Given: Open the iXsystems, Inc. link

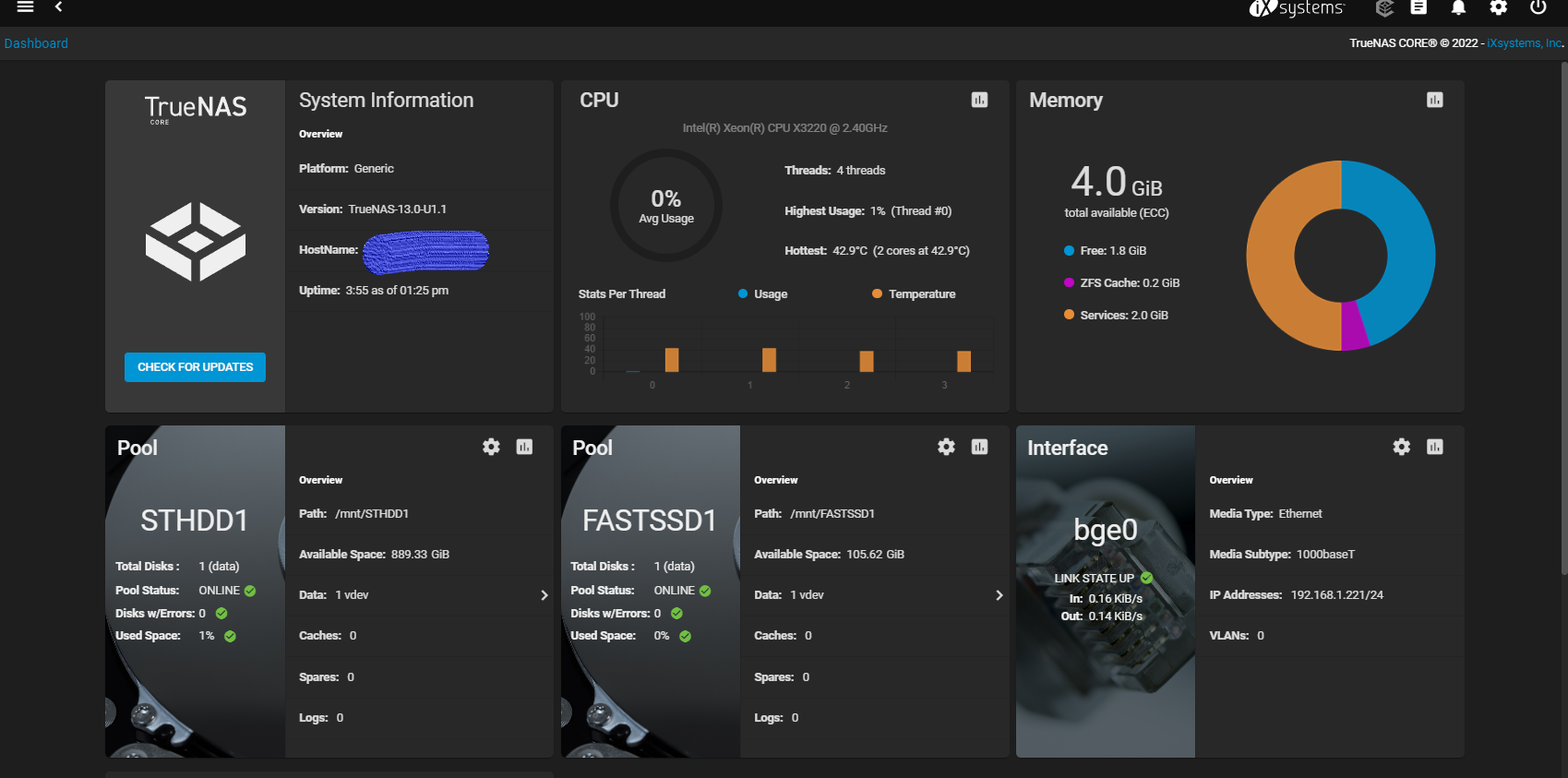Looking at the screenshot, I should pos(1525,43).
